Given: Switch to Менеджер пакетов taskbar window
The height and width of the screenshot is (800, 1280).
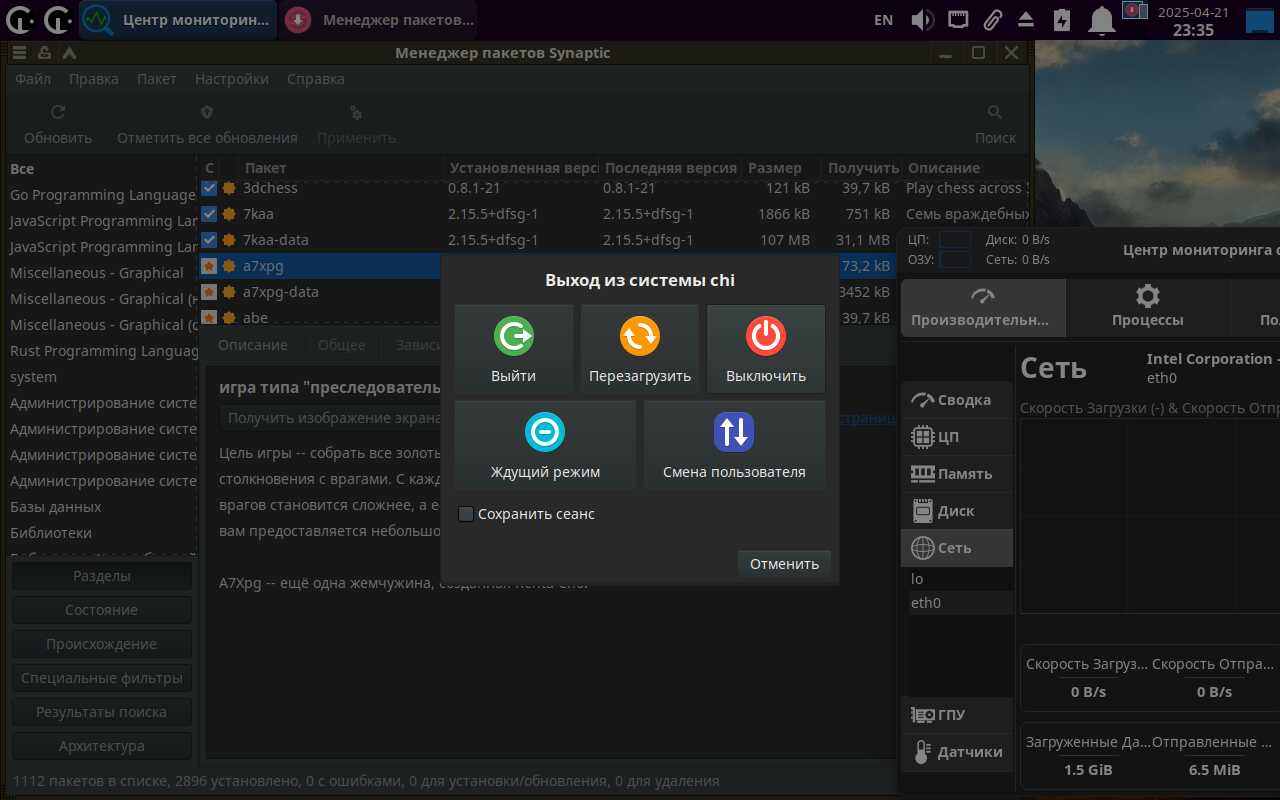Looking at the screenshot, I should (379, 19).
